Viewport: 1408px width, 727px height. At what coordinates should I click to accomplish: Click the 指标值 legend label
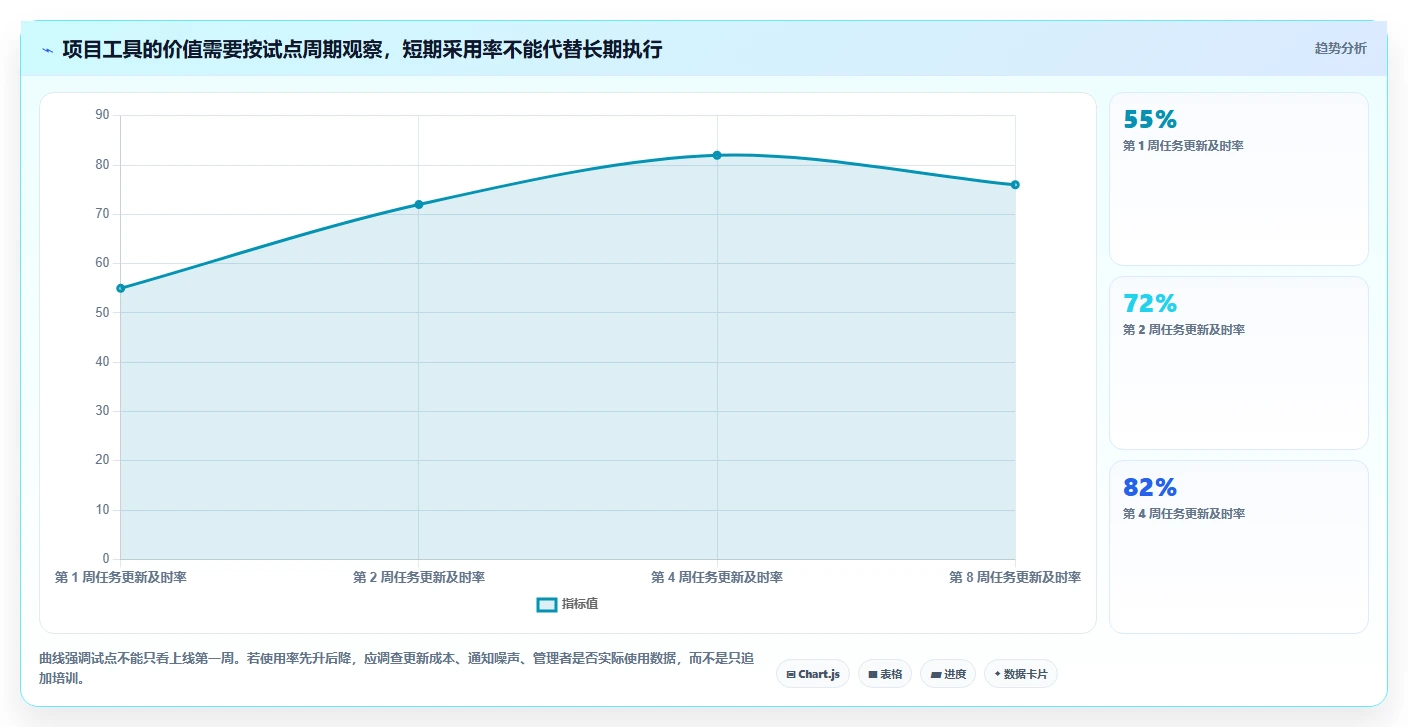(580, 604)
